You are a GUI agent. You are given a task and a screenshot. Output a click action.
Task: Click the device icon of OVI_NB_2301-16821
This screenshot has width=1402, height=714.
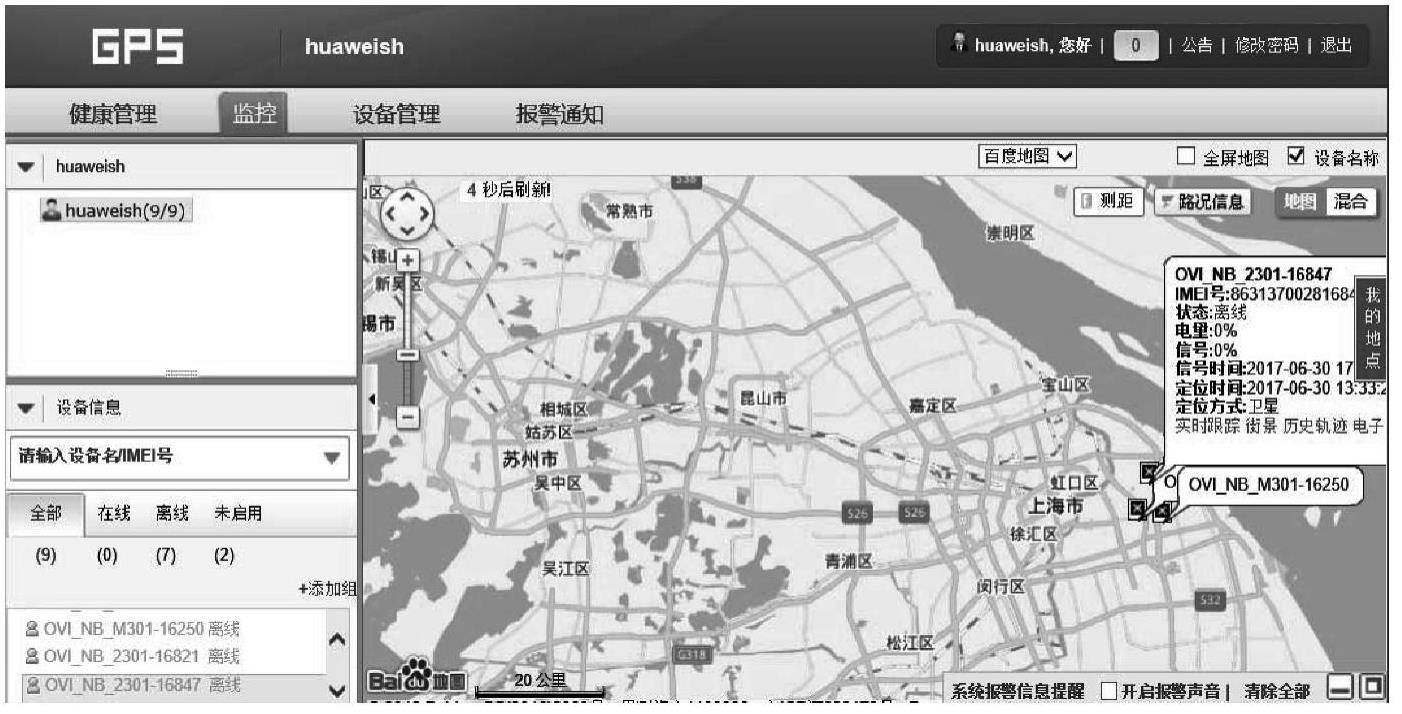[x=32, y=656]
